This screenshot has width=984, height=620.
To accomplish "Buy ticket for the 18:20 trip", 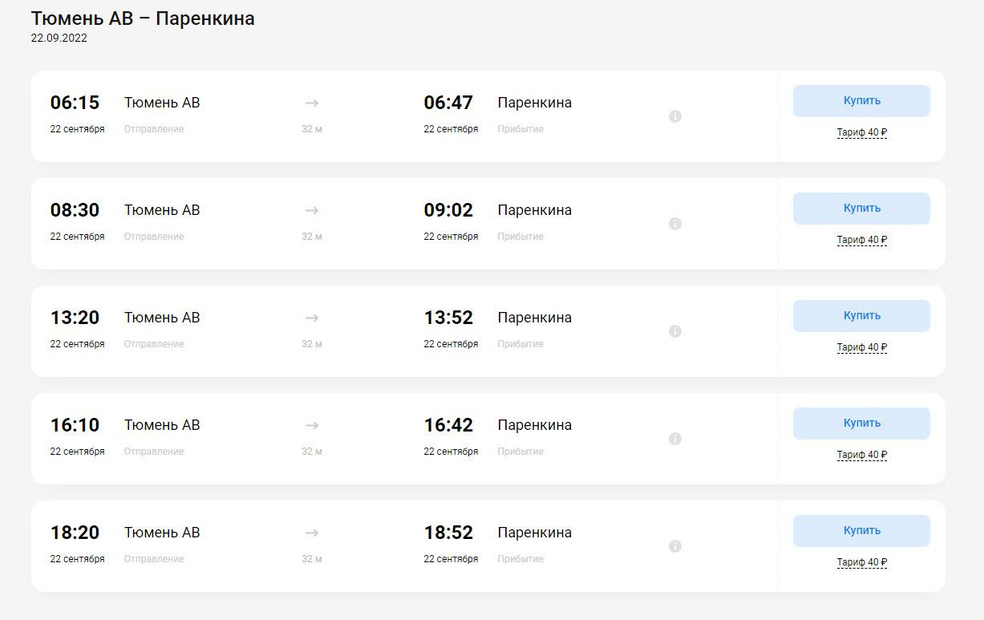I will coord(861,531).
